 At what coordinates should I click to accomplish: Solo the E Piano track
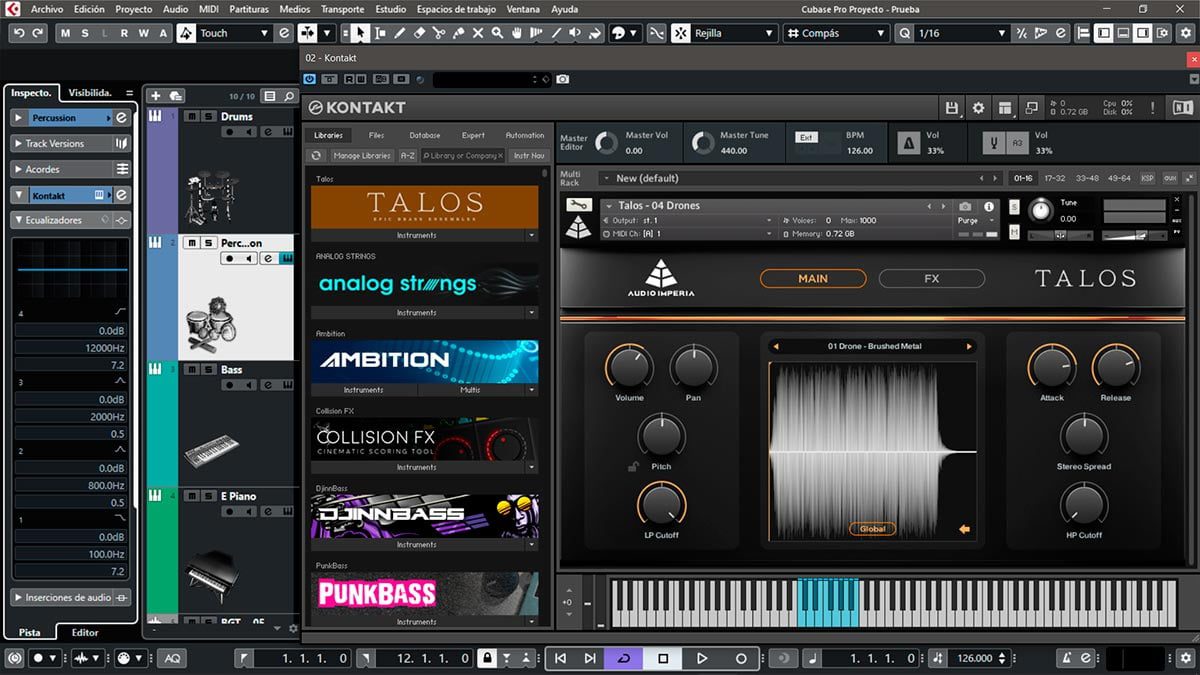(x=208, y=496)
